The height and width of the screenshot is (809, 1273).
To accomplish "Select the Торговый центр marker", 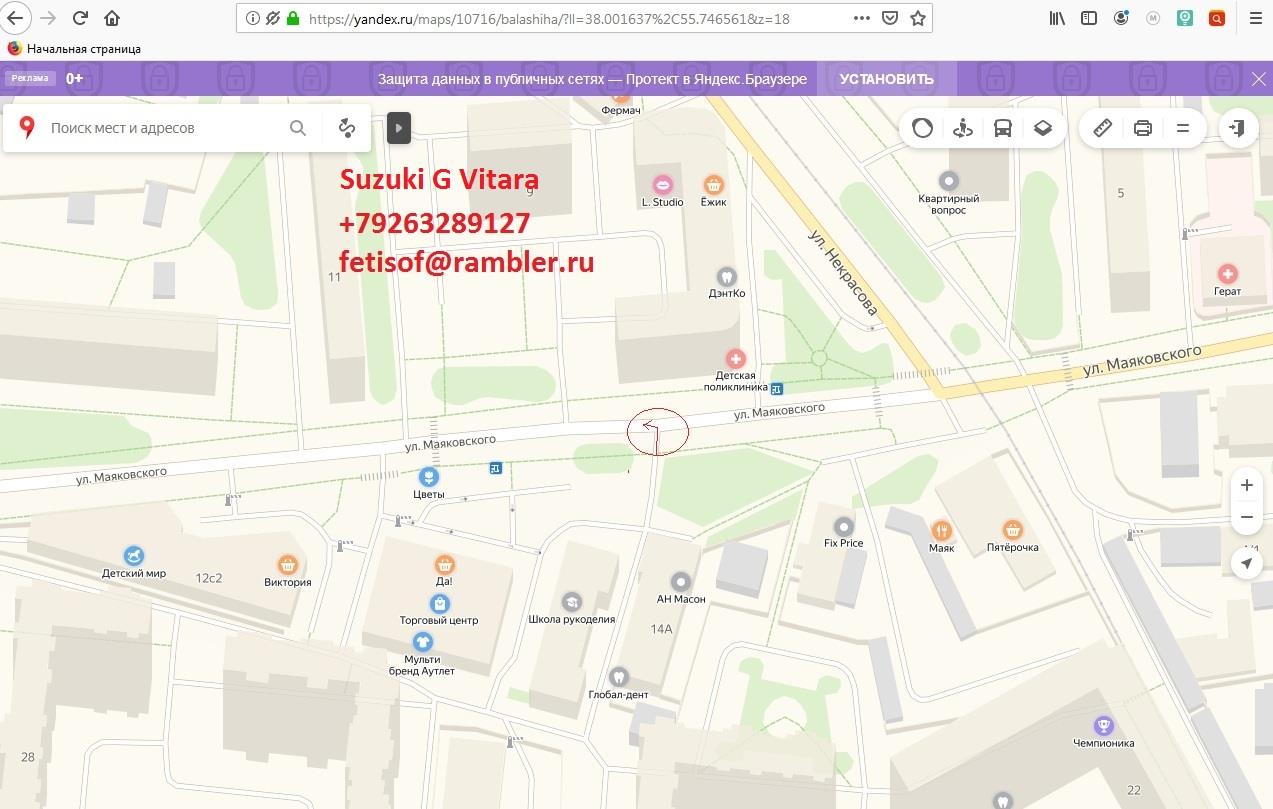I will coord(439,603).
